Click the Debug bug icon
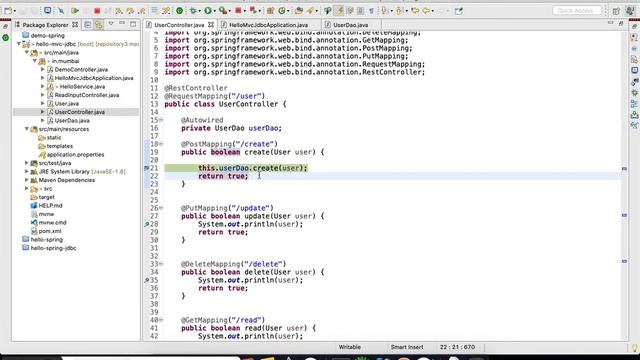640x360 pixels. [193, 11]
